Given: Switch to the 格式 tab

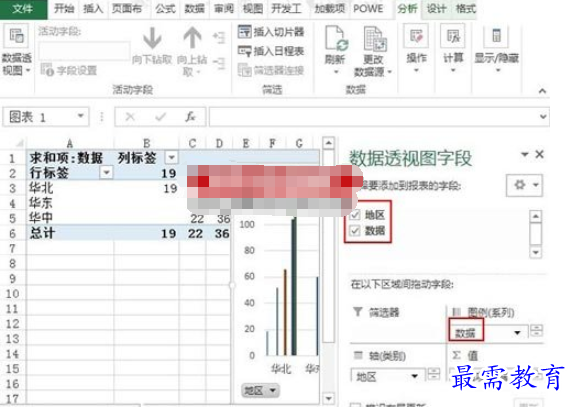Looking at the screenshot, I should pos(466,8).
